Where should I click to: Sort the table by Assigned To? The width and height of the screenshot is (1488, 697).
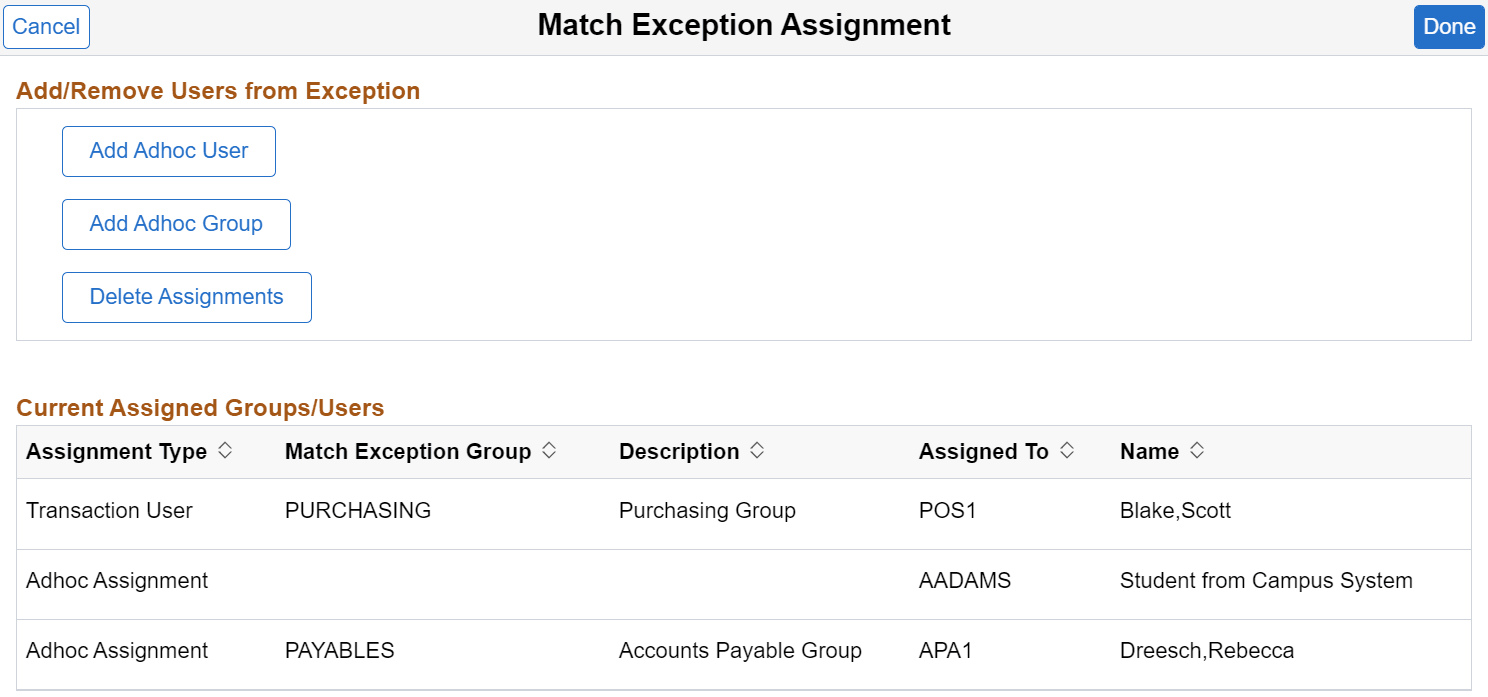[981, 451]
